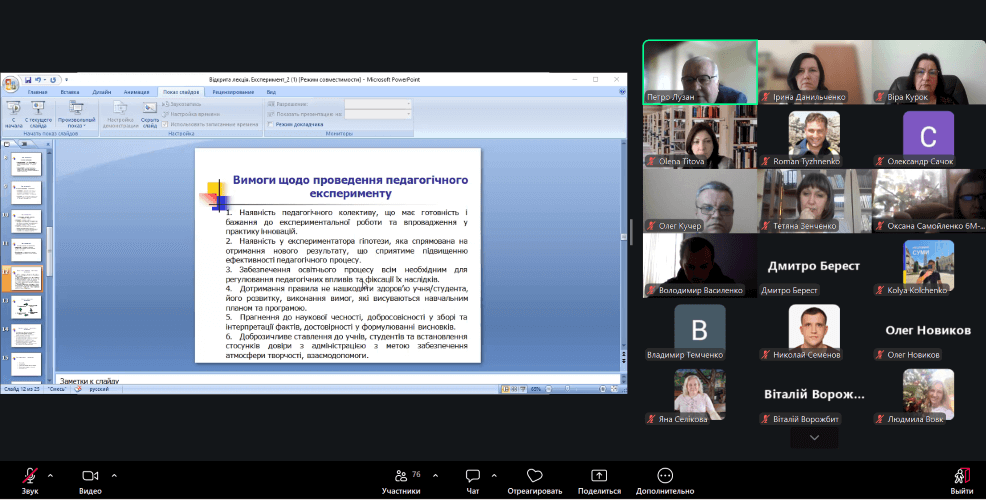Open the Участники participants panel
986x500 pixels.
pyautogui.click(x=400, y=475)
